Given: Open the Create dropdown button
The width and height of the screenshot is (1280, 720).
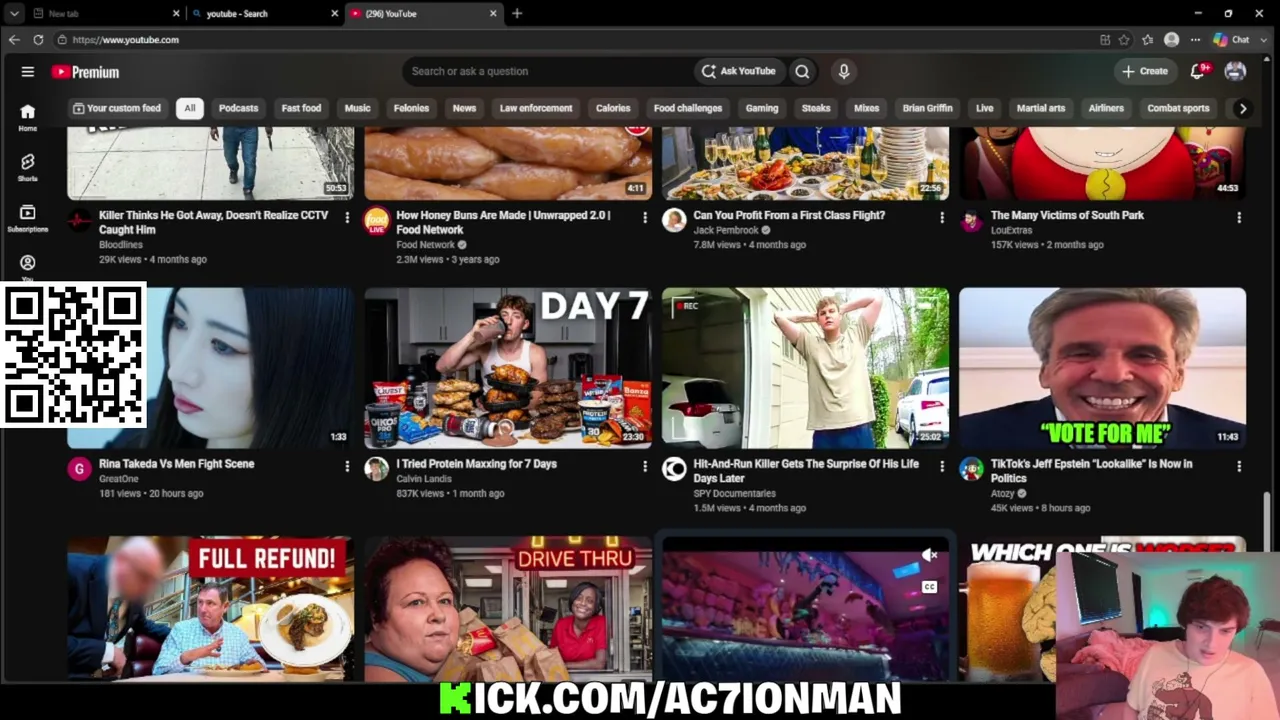Looking at the screenshot, I should coord(1144,71).
